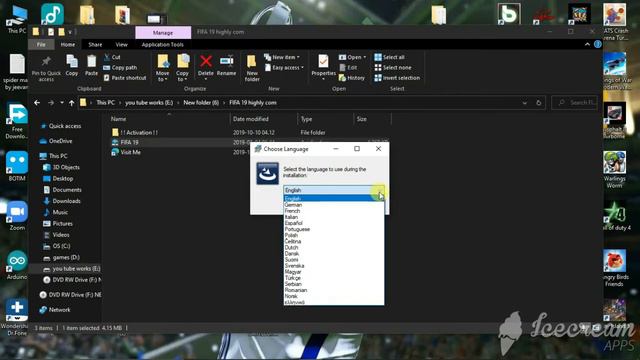Viewport: 640px width, 360px height.
Task: Choose Romanian in the language list
Action: tap(333, 290)
